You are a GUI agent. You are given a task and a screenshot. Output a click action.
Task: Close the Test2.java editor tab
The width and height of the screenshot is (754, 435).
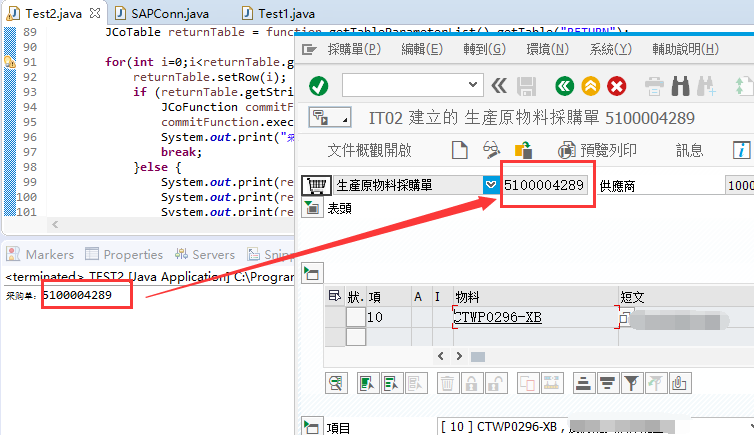95,13
